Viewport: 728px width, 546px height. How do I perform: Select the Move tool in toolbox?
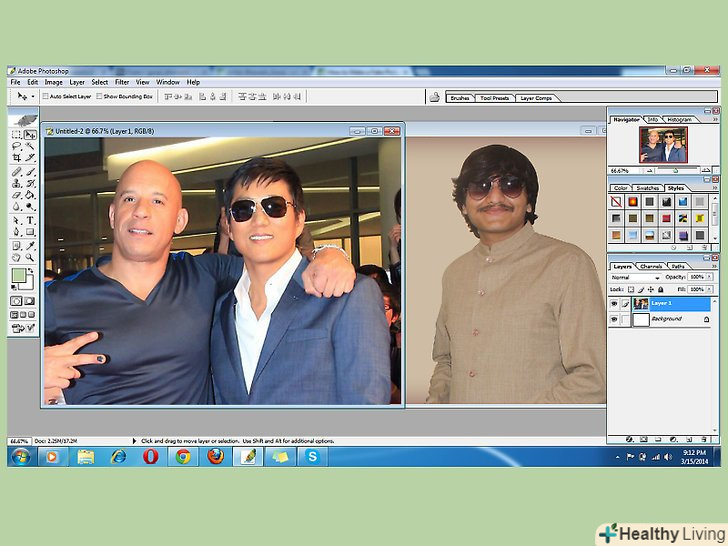[x=30, y=135]
